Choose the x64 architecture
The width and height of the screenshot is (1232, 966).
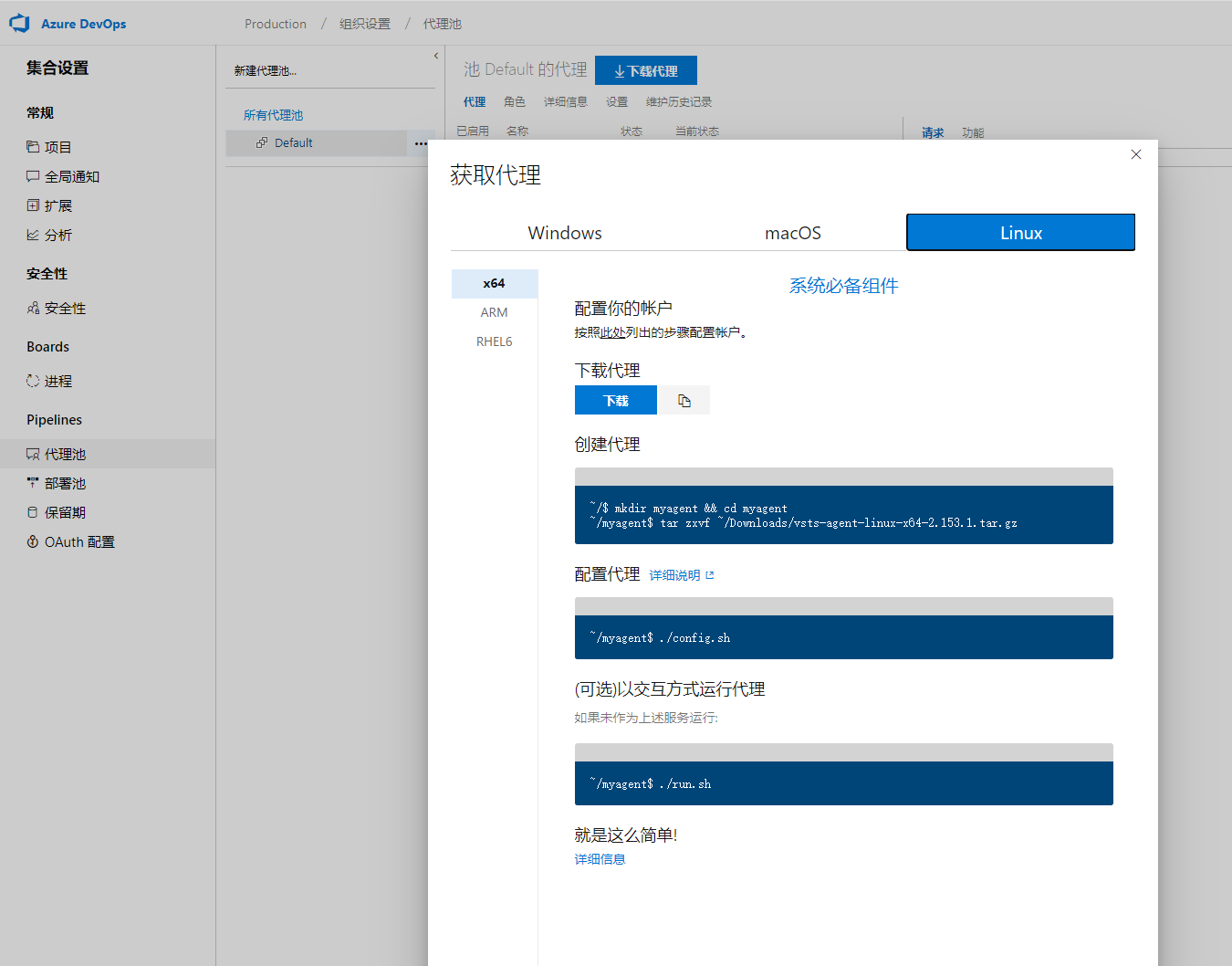(495, 284)
